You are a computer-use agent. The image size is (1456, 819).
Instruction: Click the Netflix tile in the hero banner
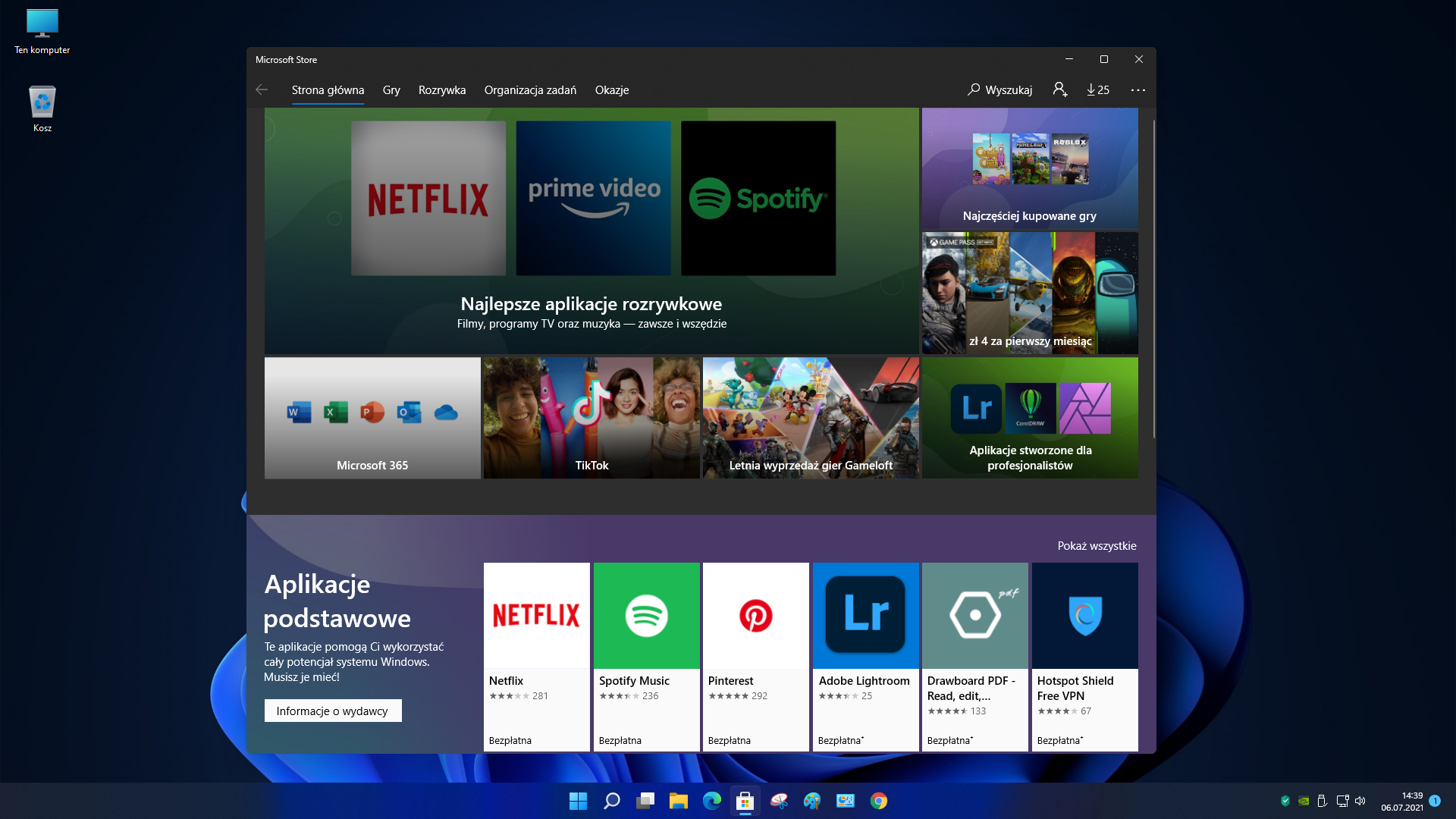tap(428, 198)
